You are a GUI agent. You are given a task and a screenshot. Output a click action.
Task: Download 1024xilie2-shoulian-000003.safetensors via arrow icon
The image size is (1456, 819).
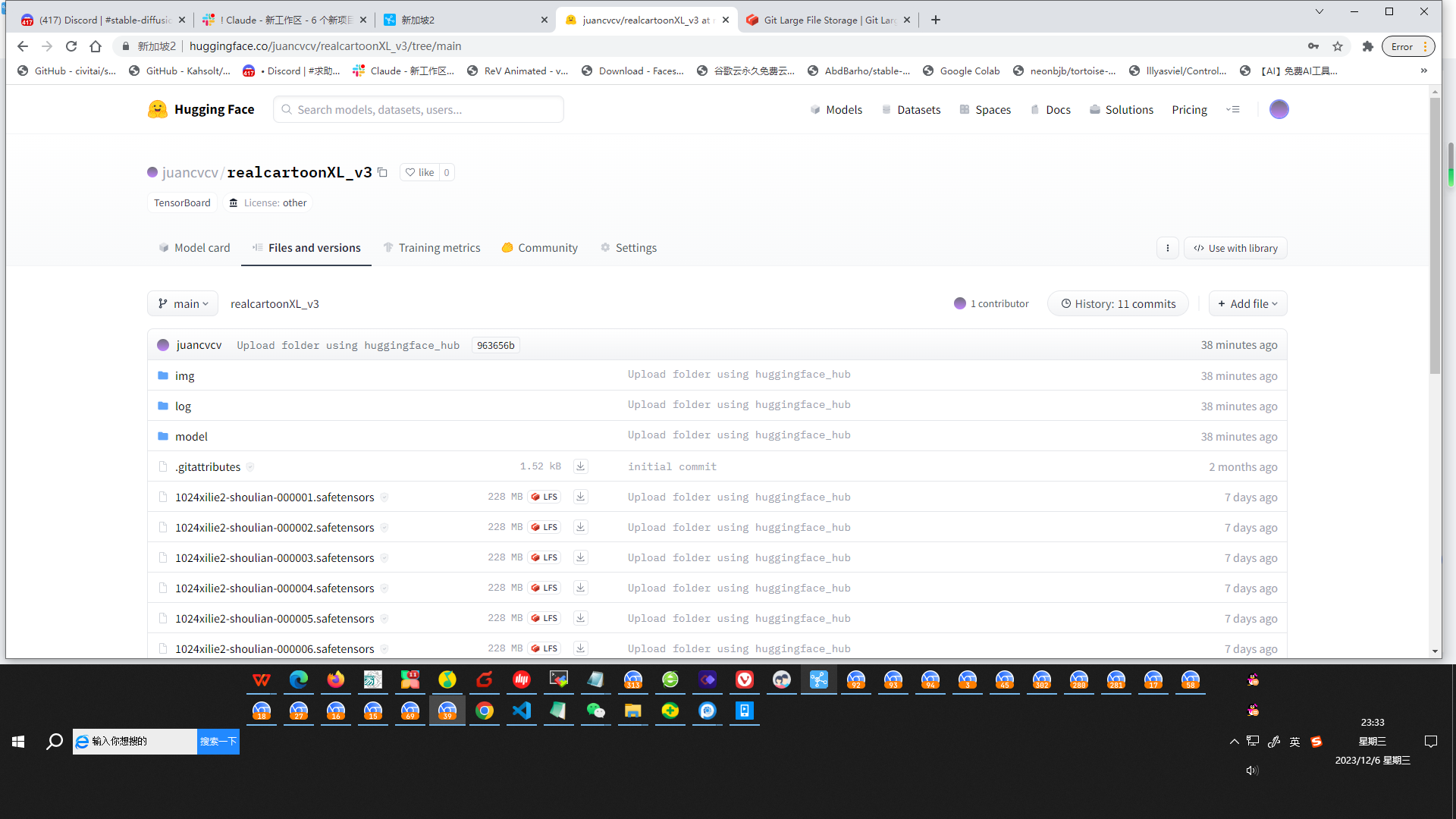580,557
